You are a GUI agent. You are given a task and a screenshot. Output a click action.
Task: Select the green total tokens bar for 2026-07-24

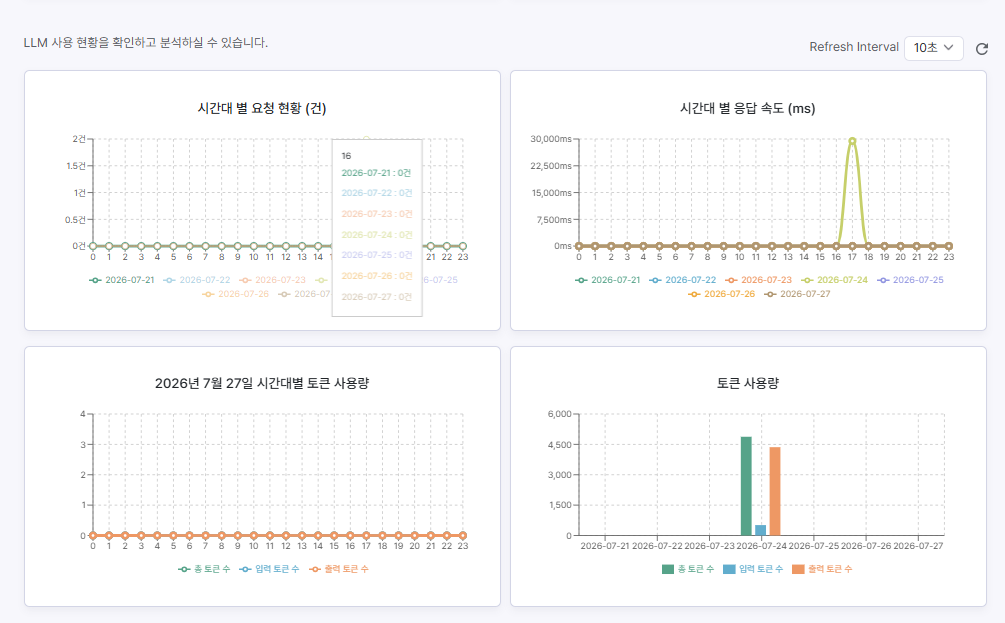point(746,486)
